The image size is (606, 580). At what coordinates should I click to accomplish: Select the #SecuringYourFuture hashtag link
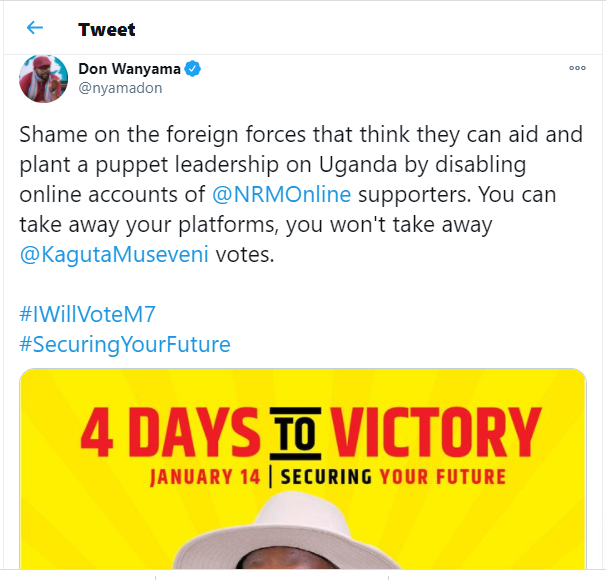[x=125, y=345]
